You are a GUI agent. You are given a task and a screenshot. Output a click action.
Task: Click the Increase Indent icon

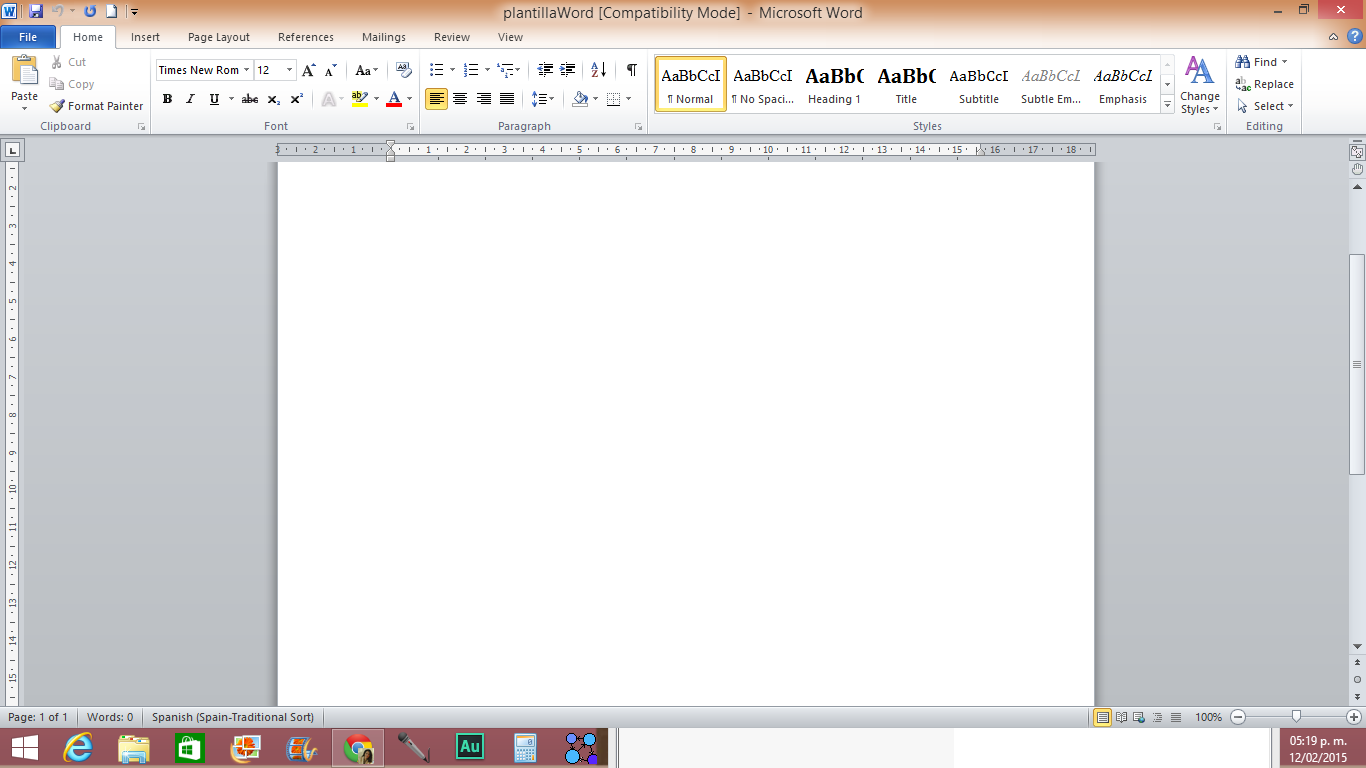click(x=568, y=70)
